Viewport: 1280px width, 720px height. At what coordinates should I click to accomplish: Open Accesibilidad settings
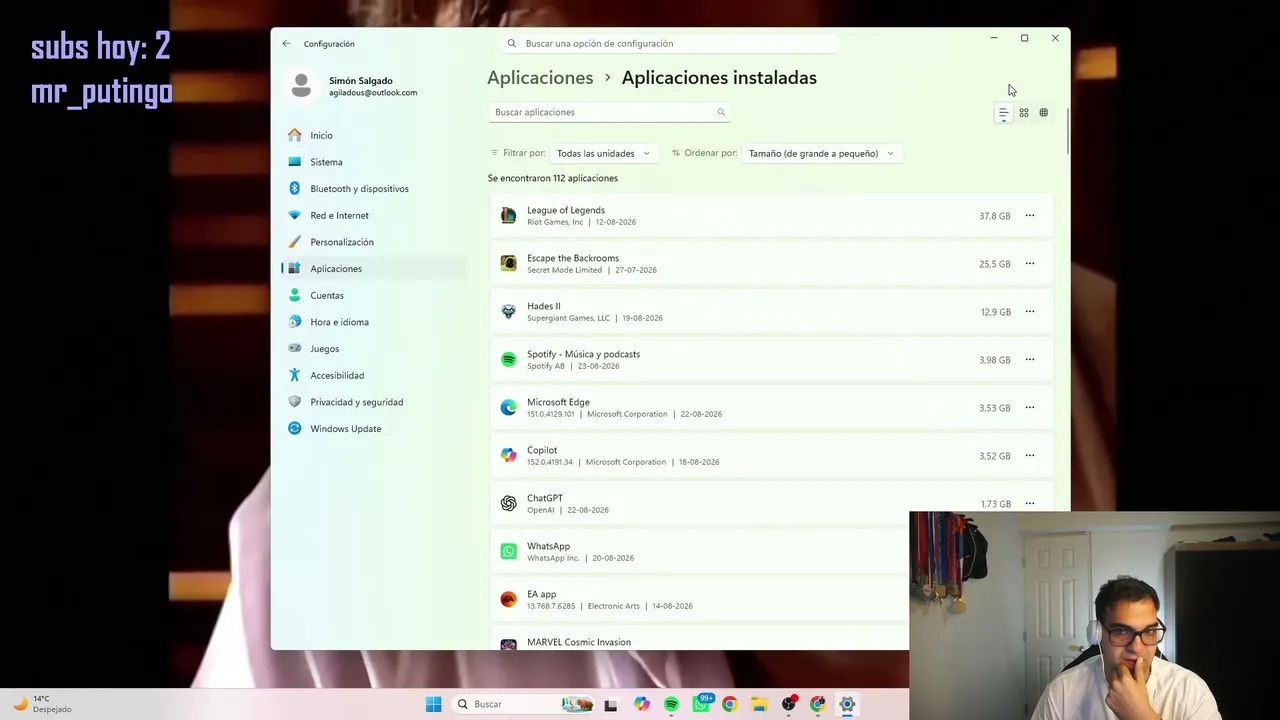click(x=374, y=375)
